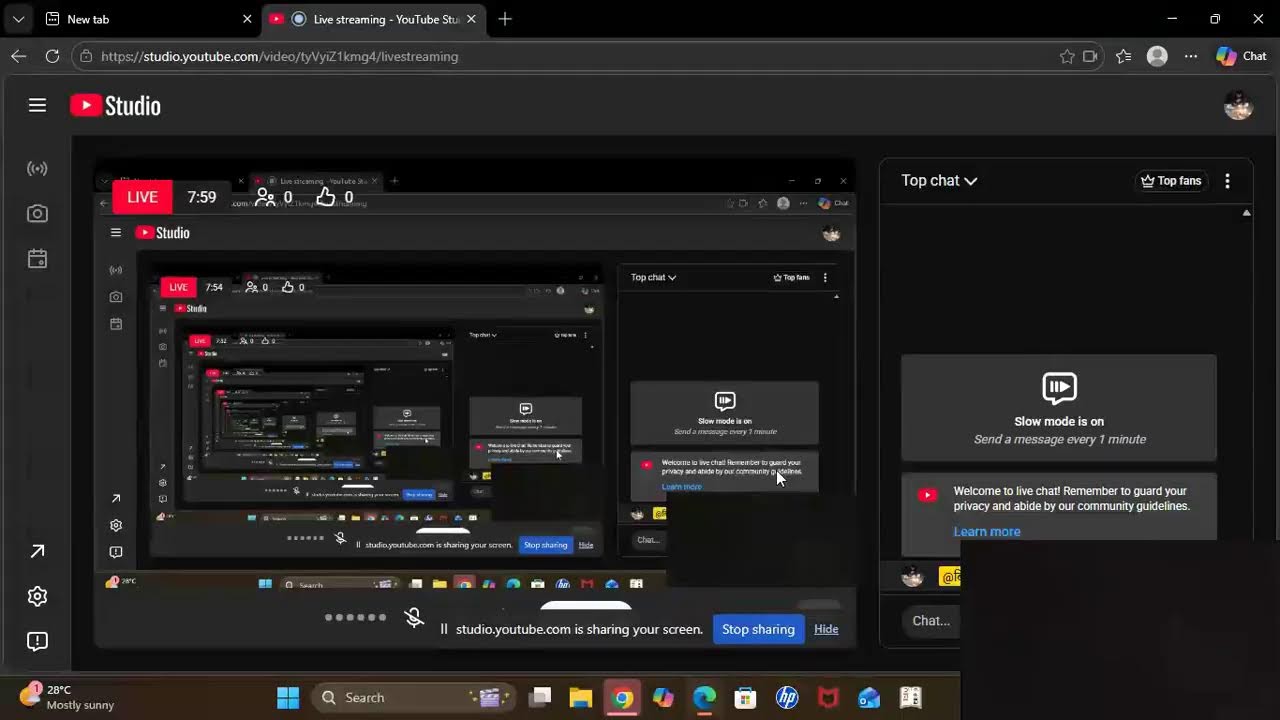Open the Copilot Chat button
This screenshot has height=720, width=1280.
click(x=1241, y=56)
